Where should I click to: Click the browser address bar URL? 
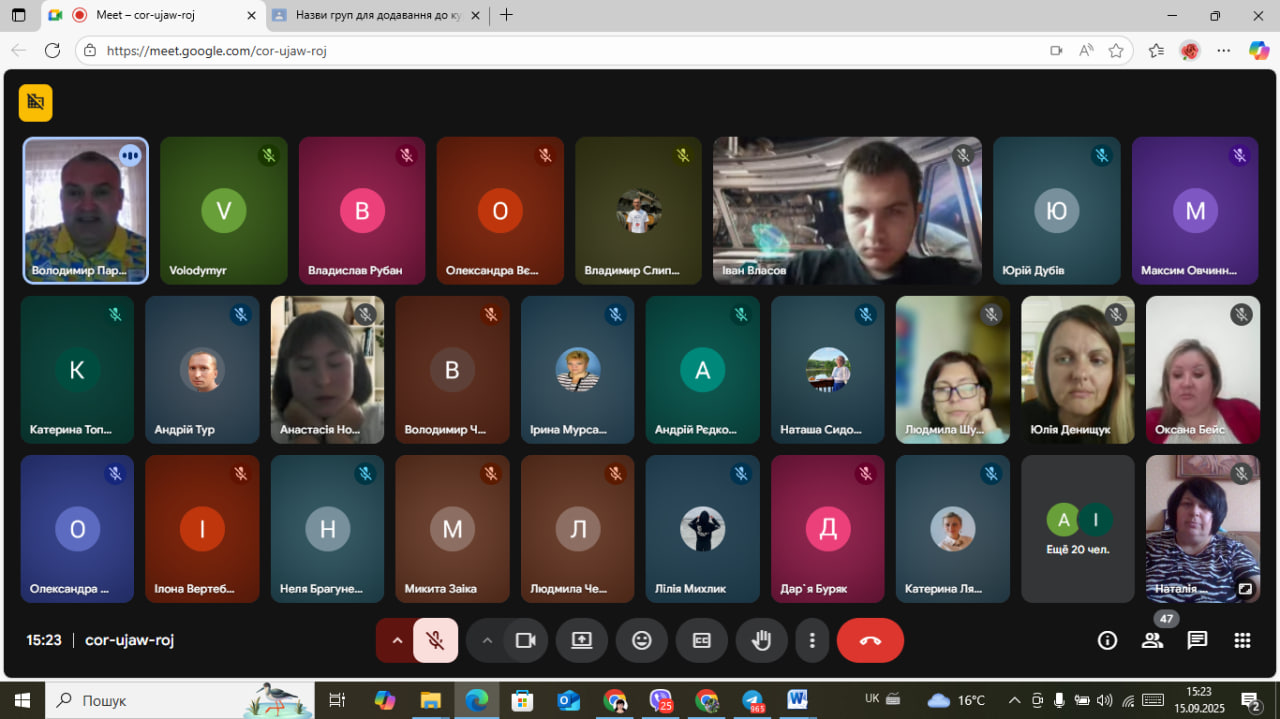coord(217,51)
